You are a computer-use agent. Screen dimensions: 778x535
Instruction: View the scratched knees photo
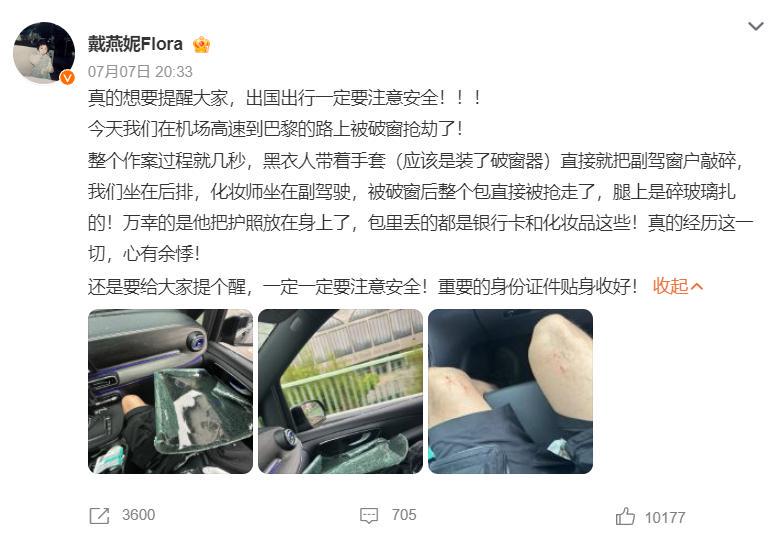(x=510, y=391)
